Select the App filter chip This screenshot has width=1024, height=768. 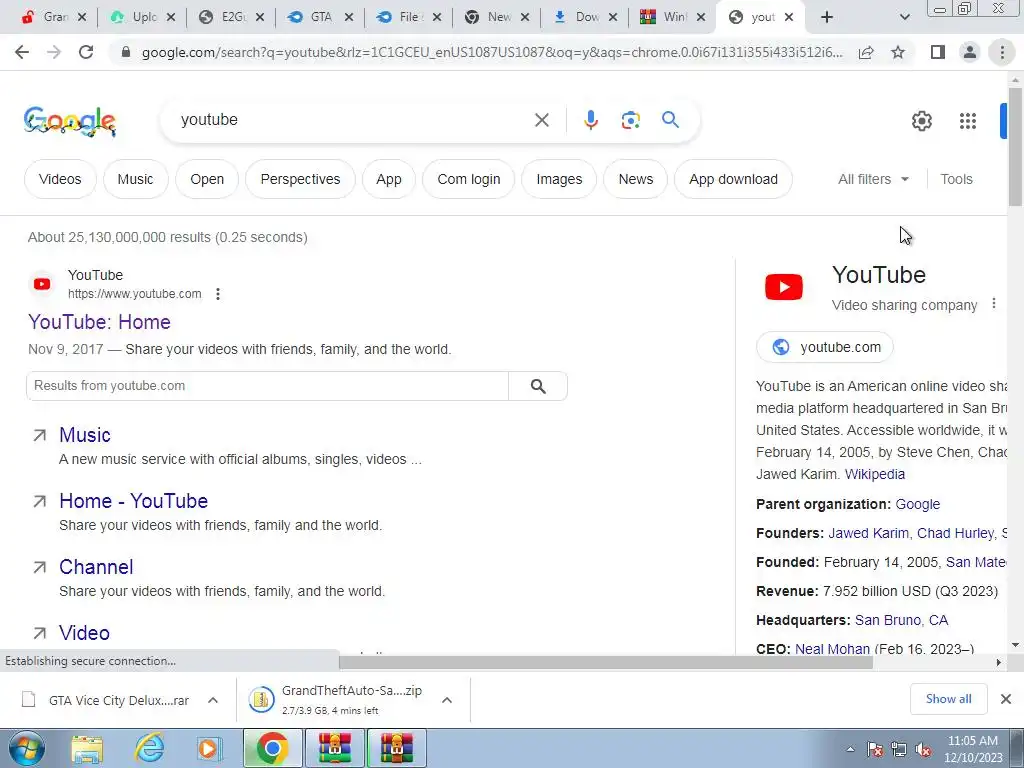coord(389,179)
